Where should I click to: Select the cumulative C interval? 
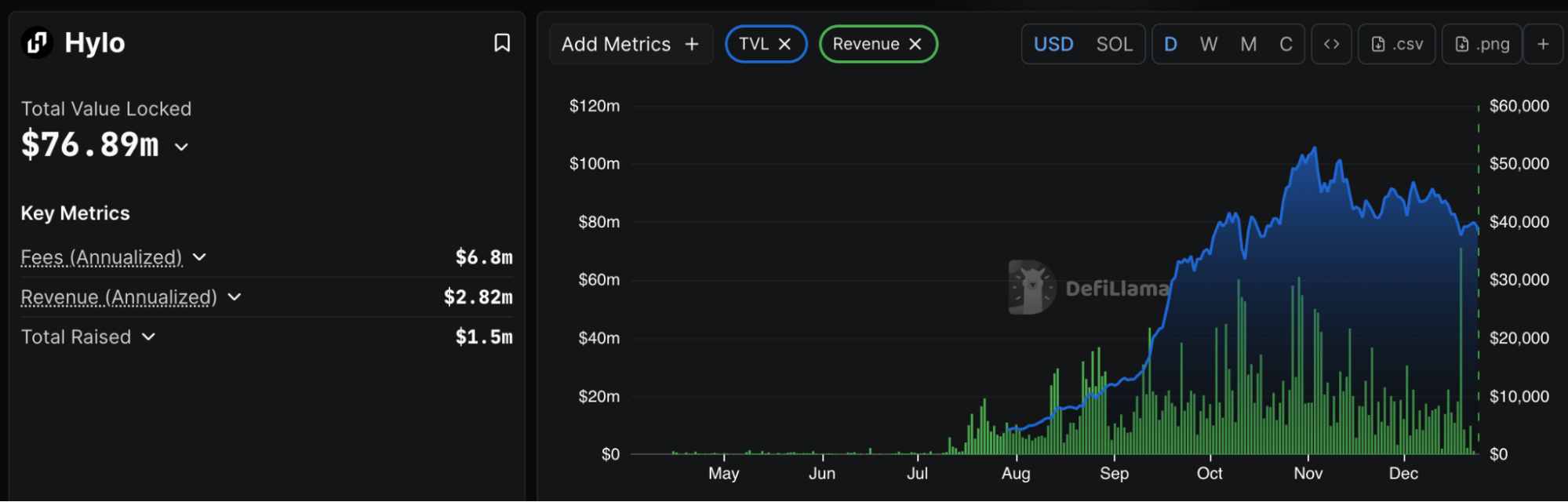point(1286,45)
